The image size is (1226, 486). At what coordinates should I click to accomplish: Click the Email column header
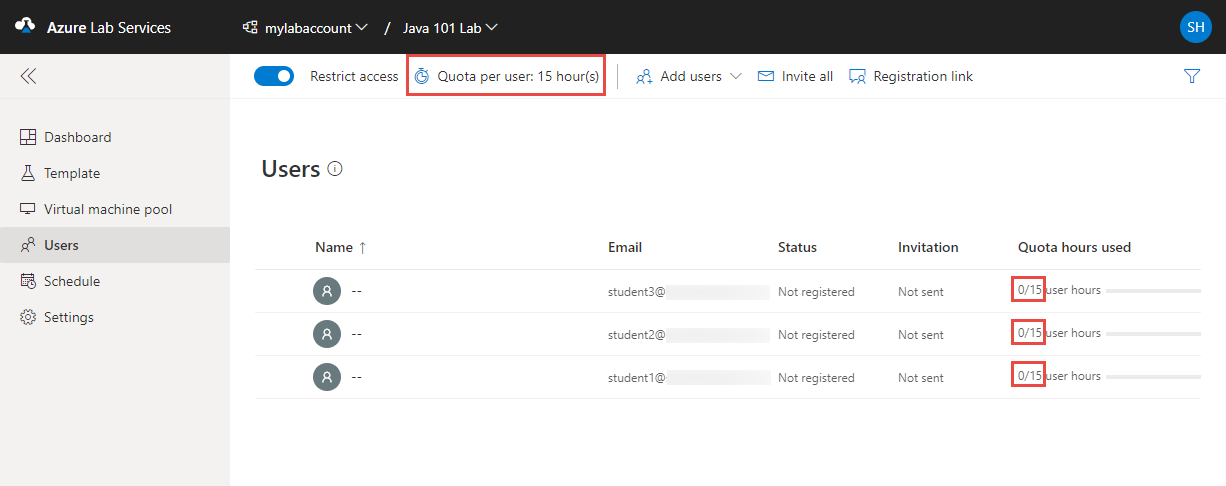pos(625,247)
